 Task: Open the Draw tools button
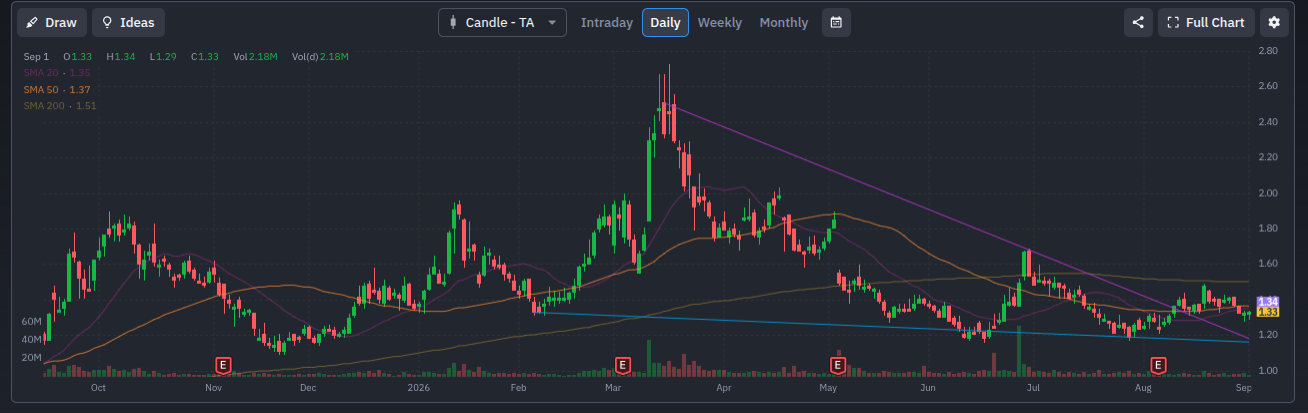pos(52,22)
